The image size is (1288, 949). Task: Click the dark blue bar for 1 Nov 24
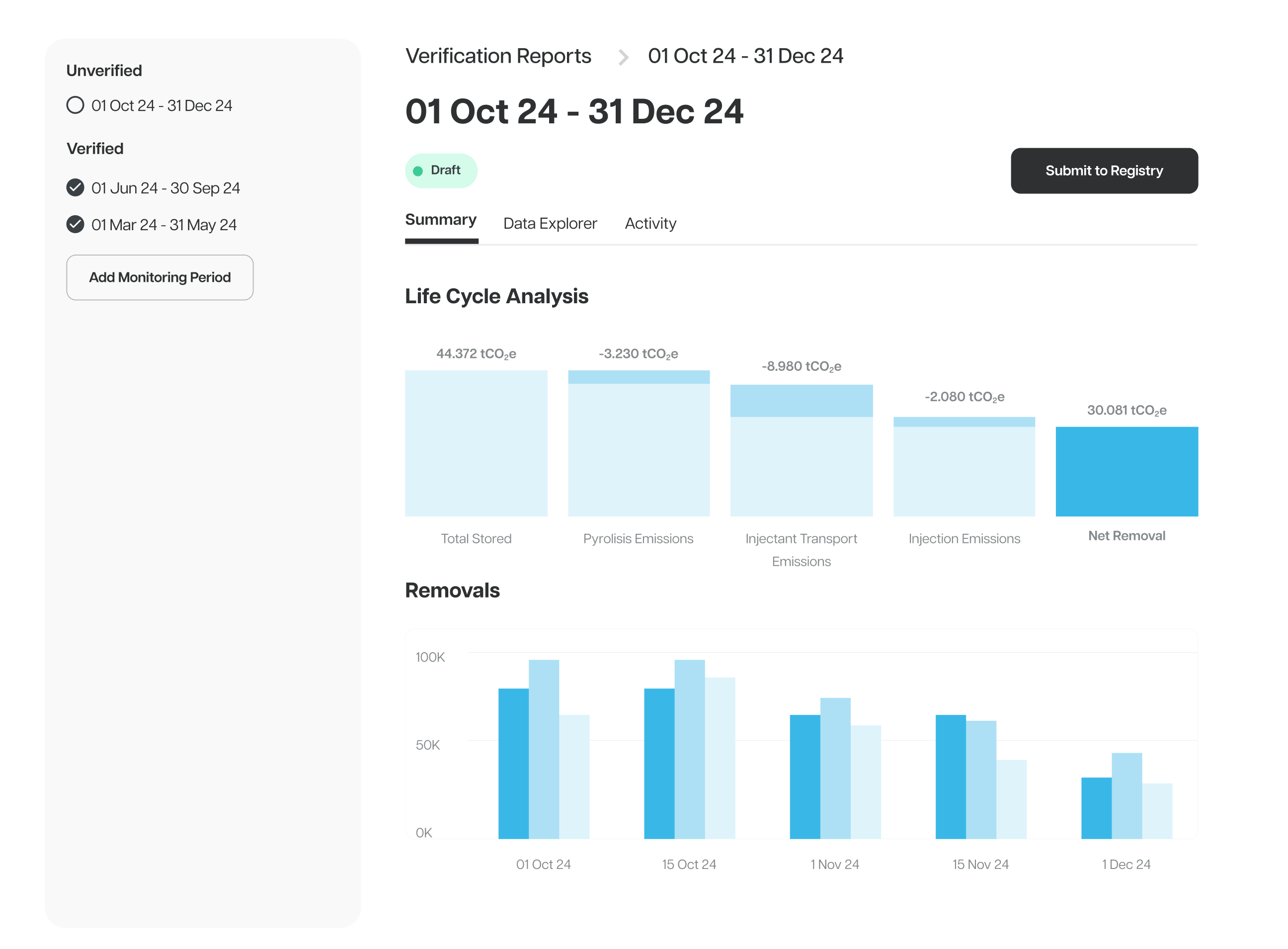pos(805,776)
